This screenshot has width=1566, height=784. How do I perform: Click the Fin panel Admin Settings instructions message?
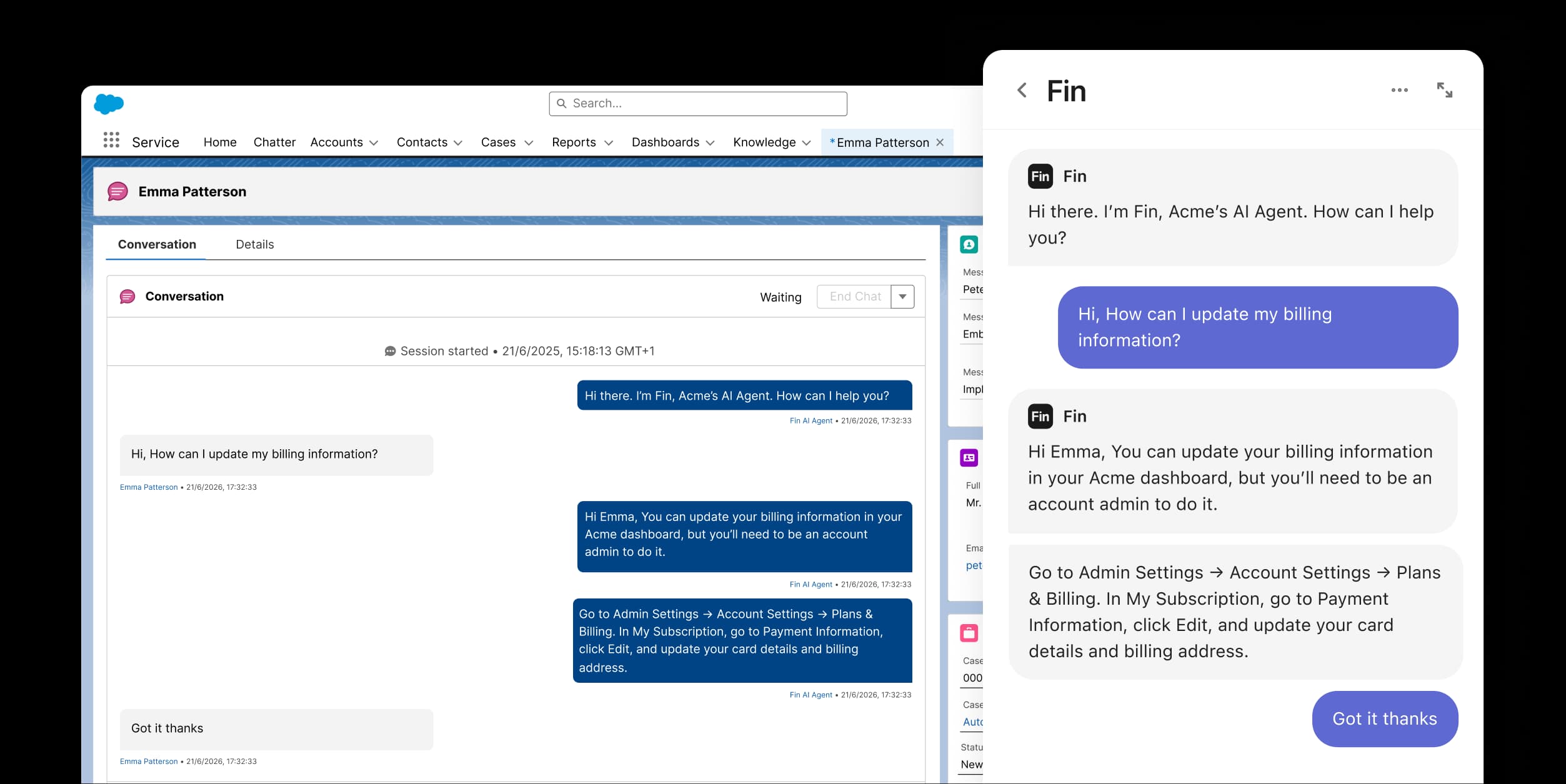pos(1235,612)
